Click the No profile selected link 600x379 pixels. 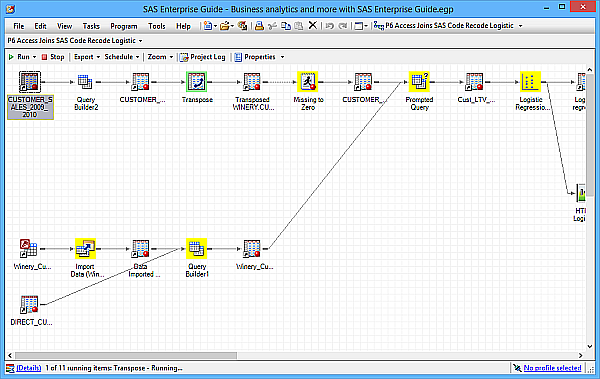(x=552, y=368)
